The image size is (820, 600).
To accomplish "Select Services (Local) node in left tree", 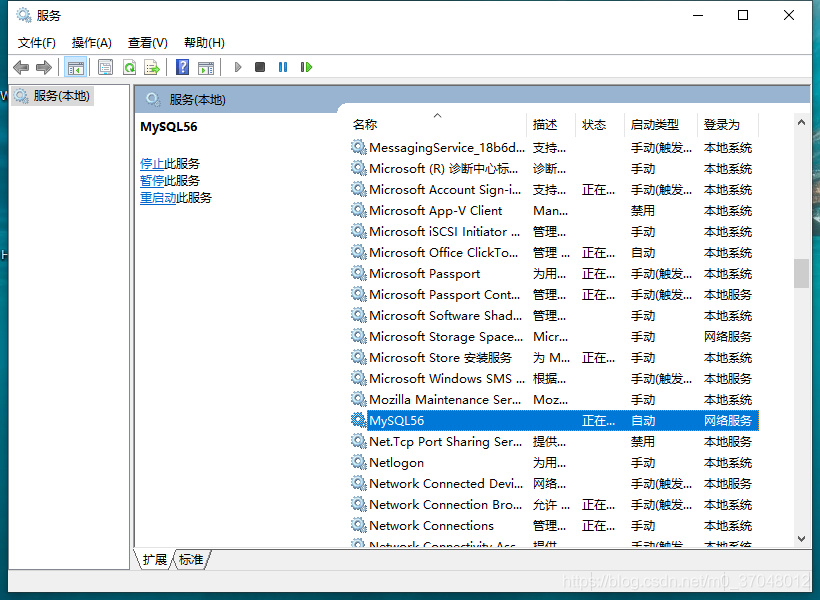I will [52, 96].
